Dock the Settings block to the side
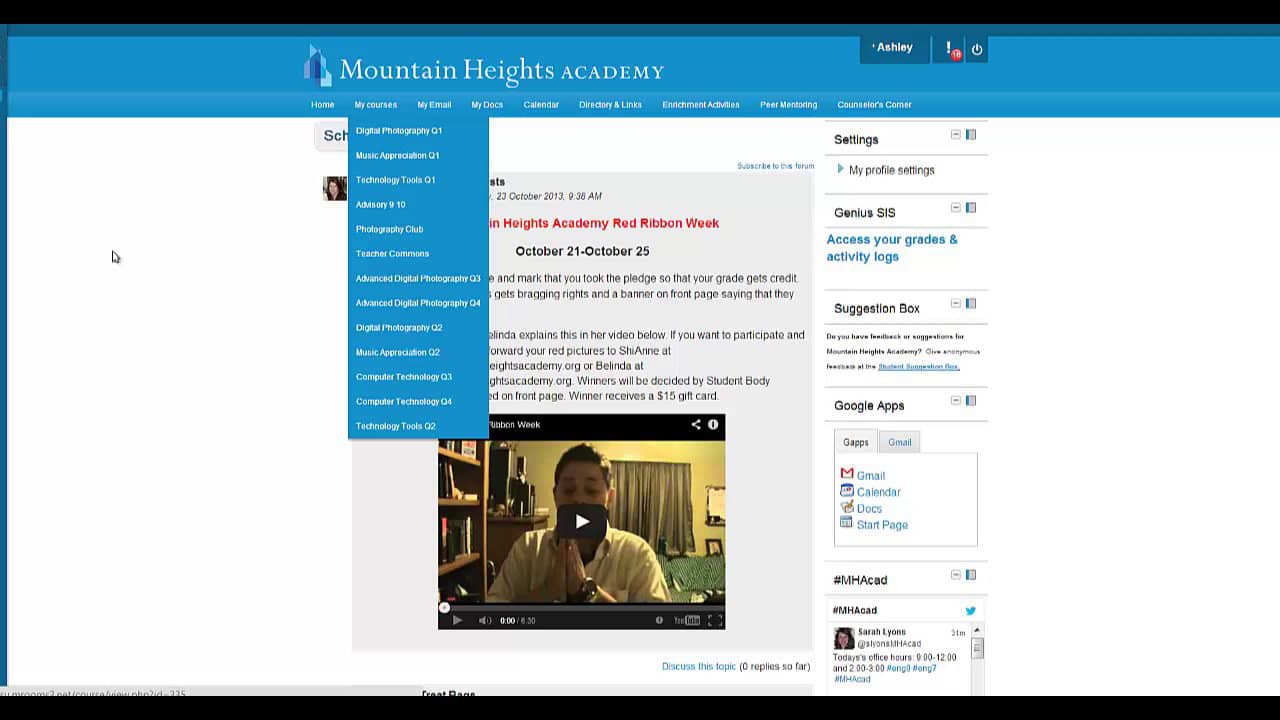 click(971, 134)
